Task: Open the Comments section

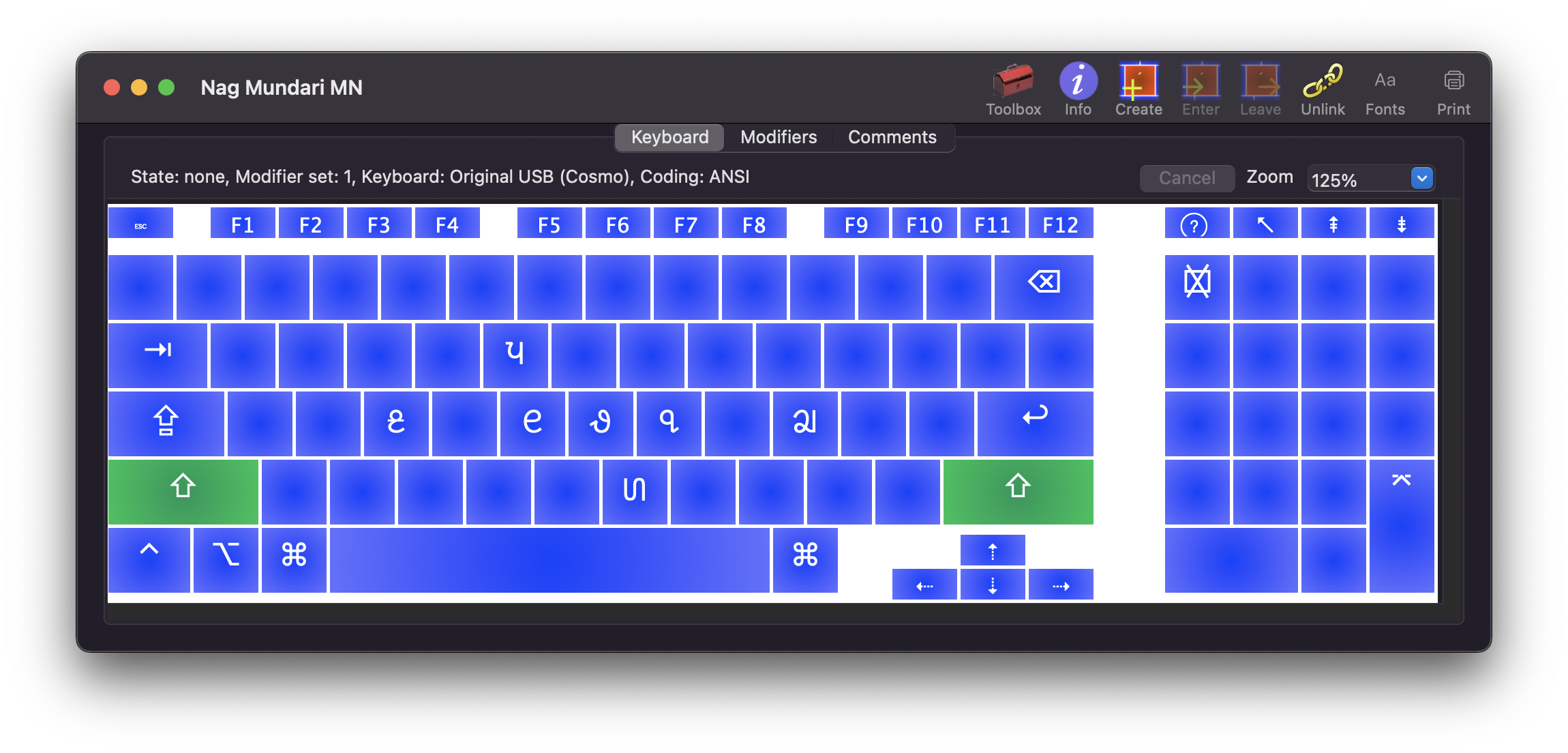Action: pyautogui.click(x=891, y=136)
